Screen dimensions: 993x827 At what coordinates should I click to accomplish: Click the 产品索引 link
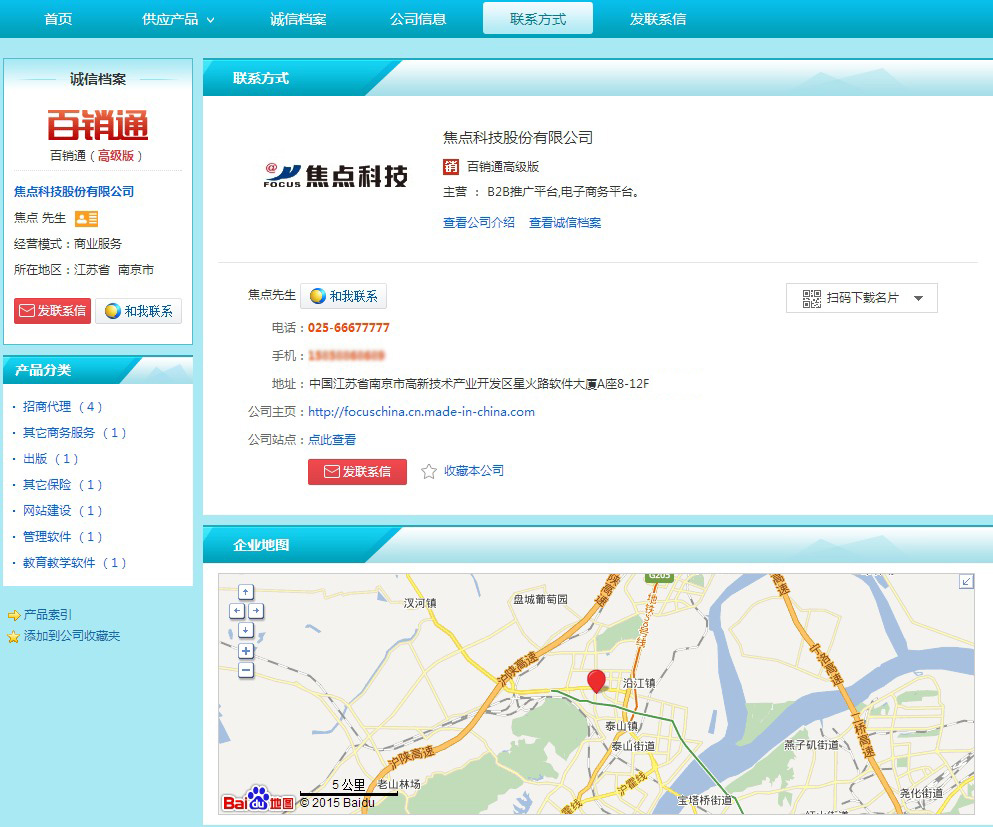[47, 615]
